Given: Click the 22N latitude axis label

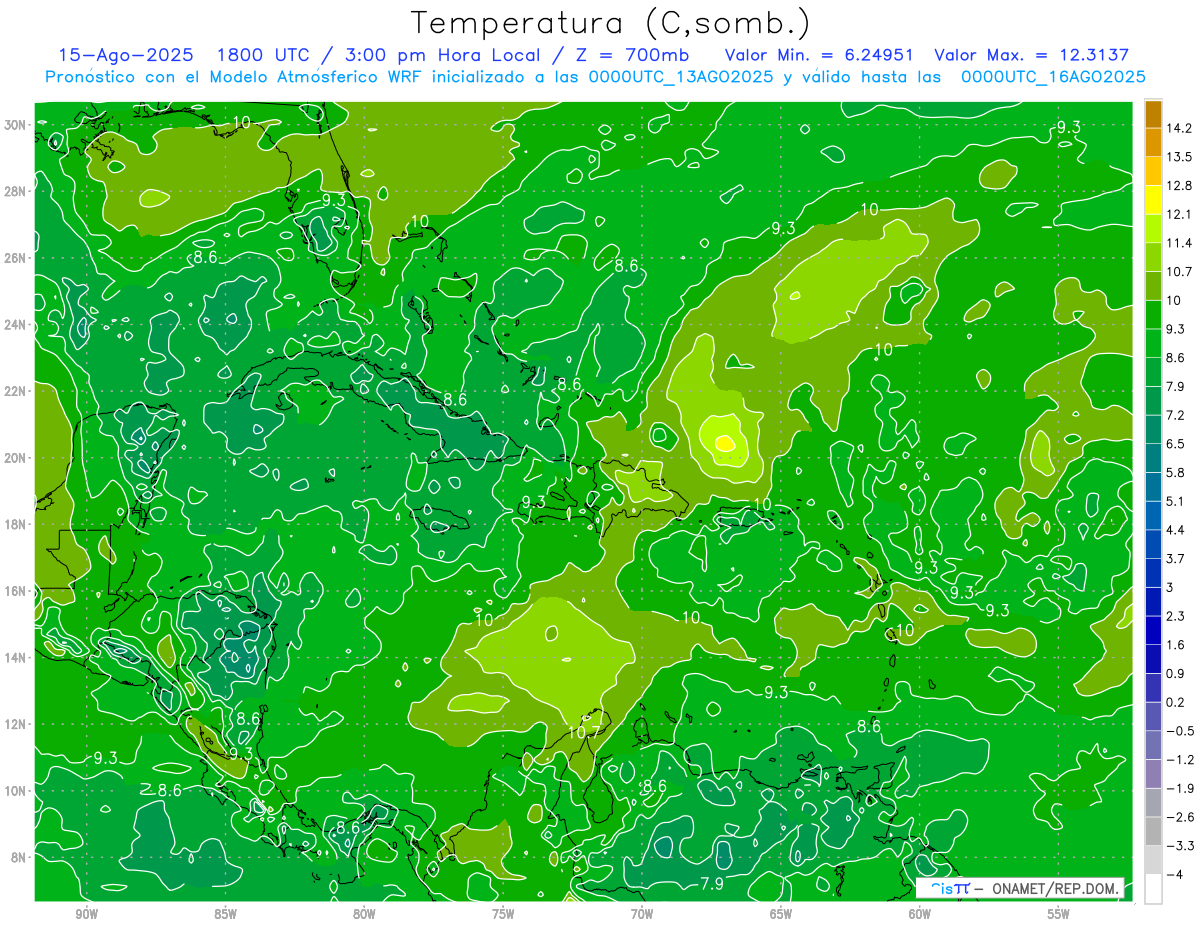Looking at the screenshot, I should click(16, 391).
